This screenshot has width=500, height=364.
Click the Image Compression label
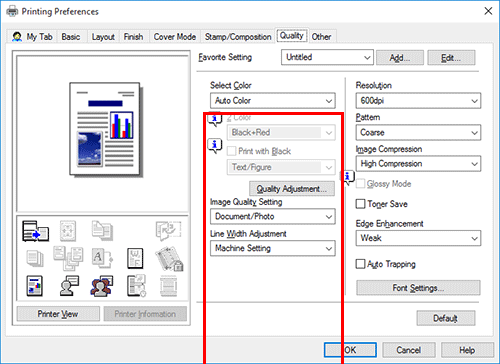click(389, 149)
